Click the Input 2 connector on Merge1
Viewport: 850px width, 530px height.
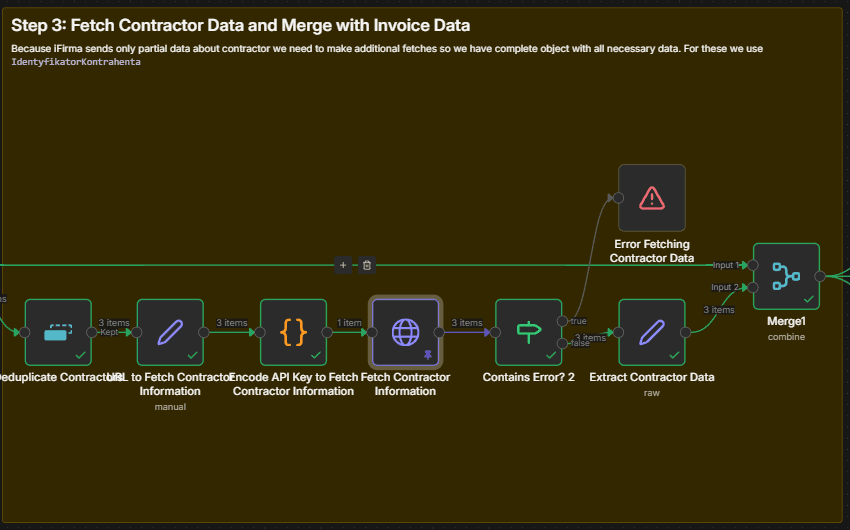click(753, 288)
